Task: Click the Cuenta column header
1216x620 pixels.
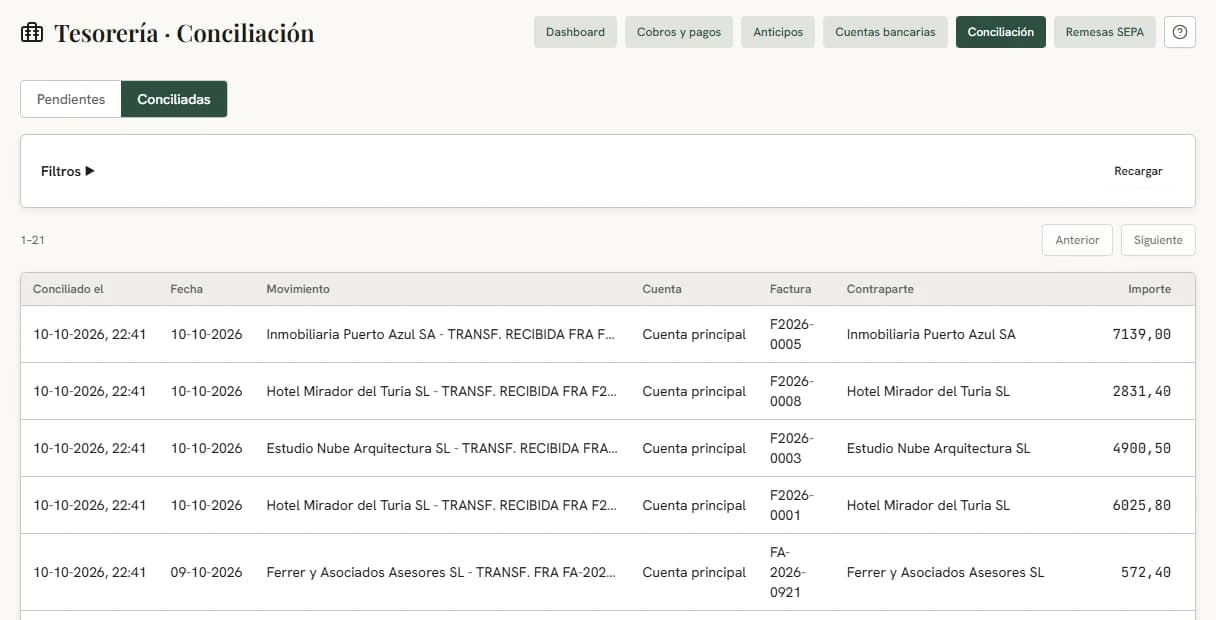Action: [662, 289]
